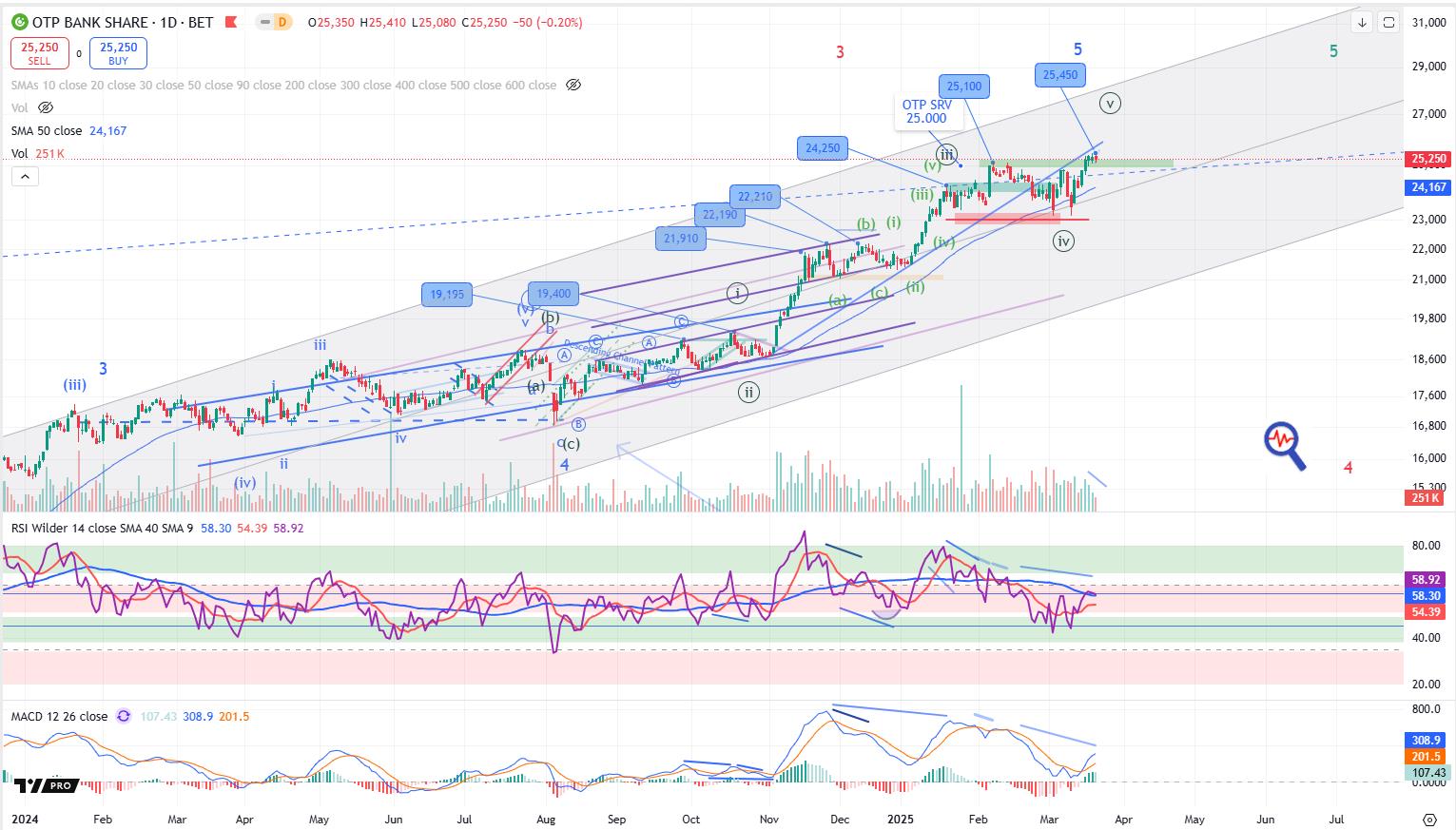Show the hidden SMAs indicator via eye icon

573,85
